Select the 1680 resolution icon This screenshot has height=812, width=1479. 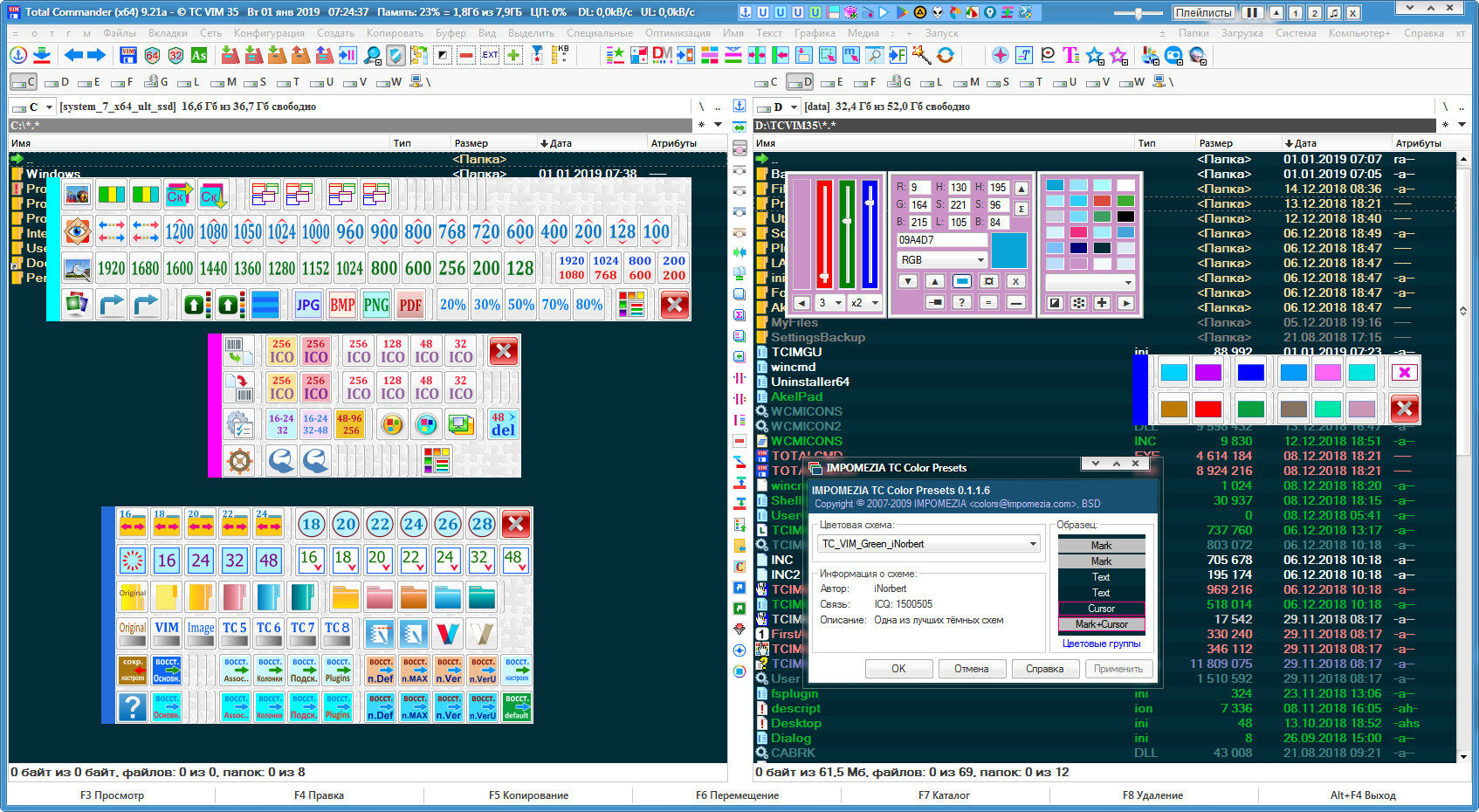click(x=145, y=268)
